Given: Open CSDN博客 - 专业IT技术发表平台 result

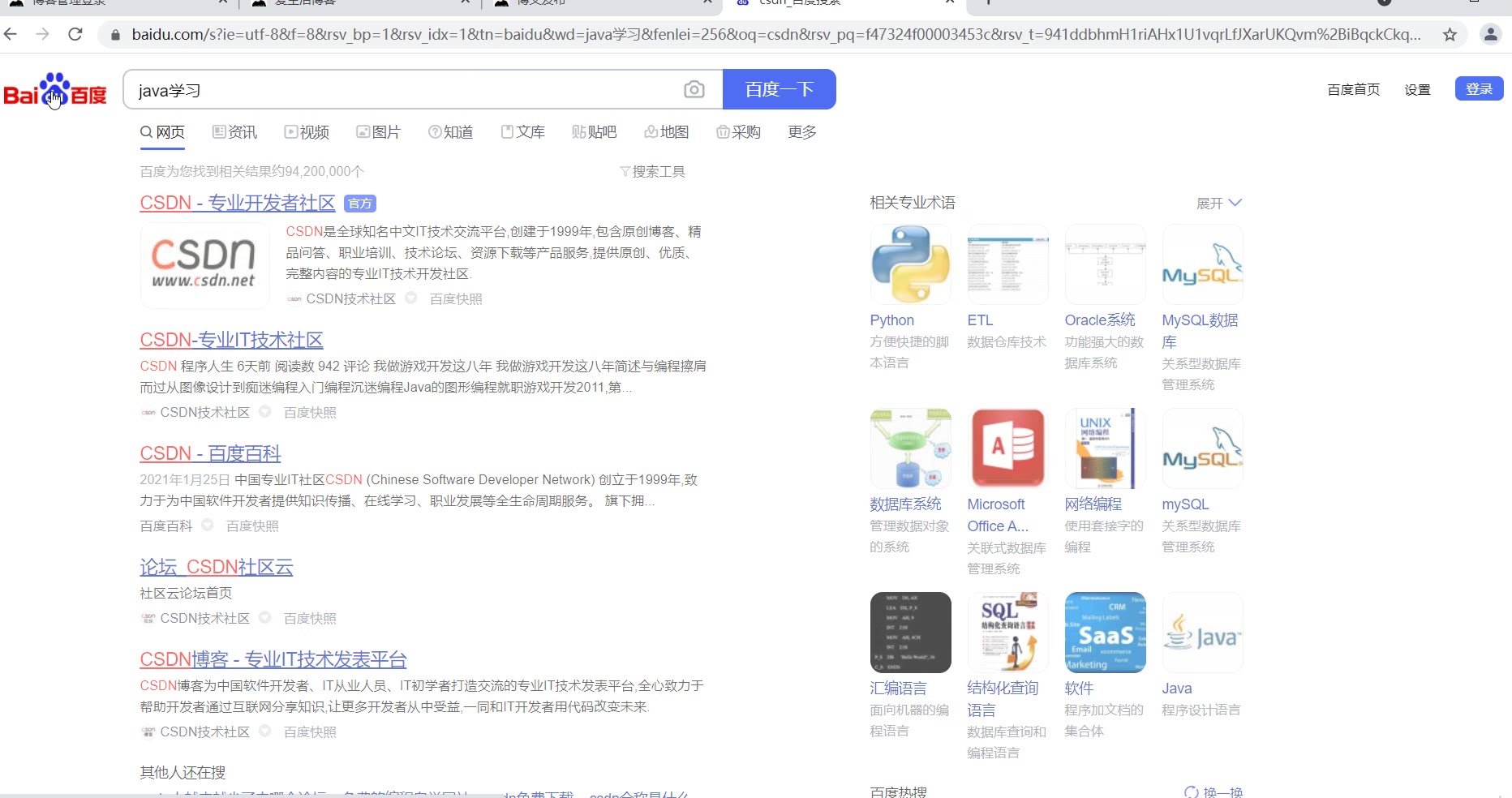Looking at the screenshot, I should pyautogui.click(x=273, y=659).
